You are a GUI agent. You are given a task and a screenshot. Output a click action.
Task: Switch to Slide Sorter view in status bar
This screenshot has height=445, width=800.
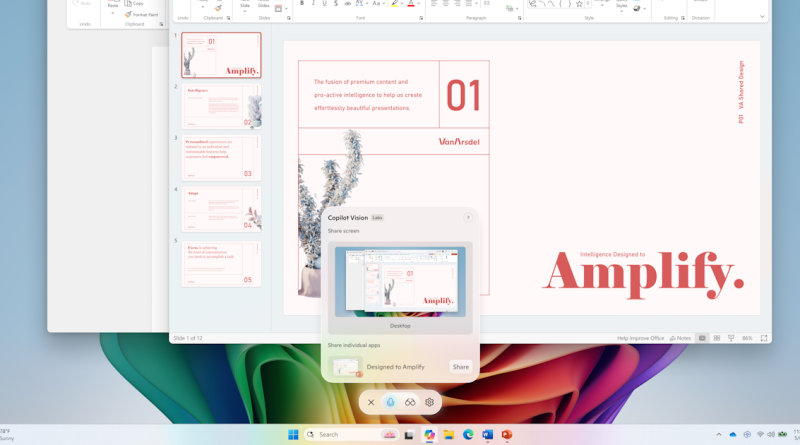(x=716, y=338)
